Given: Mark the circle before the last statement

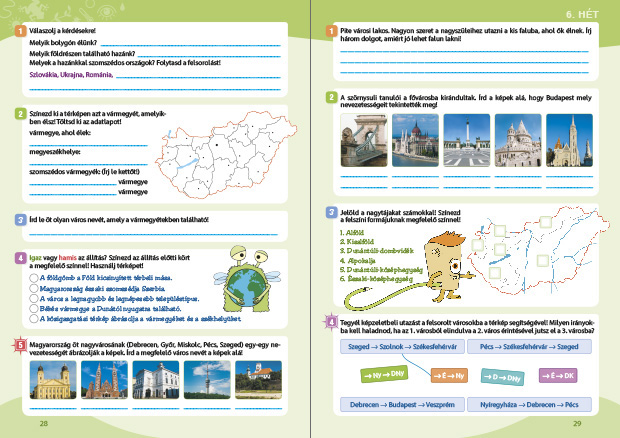Looking at the screenshot, I should click(35, 318).
